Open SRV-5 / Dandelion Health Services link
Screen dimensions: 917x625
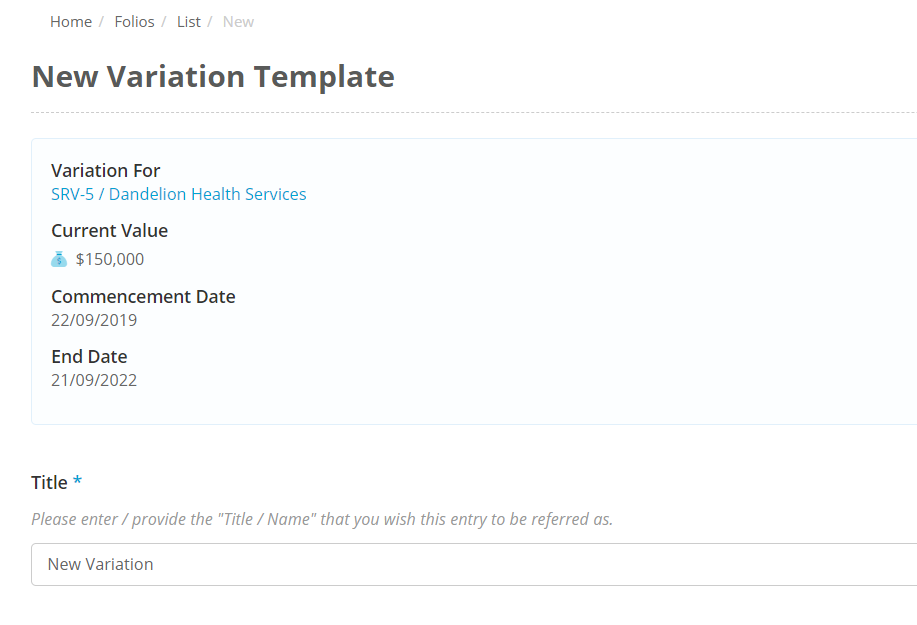point(178,194)
